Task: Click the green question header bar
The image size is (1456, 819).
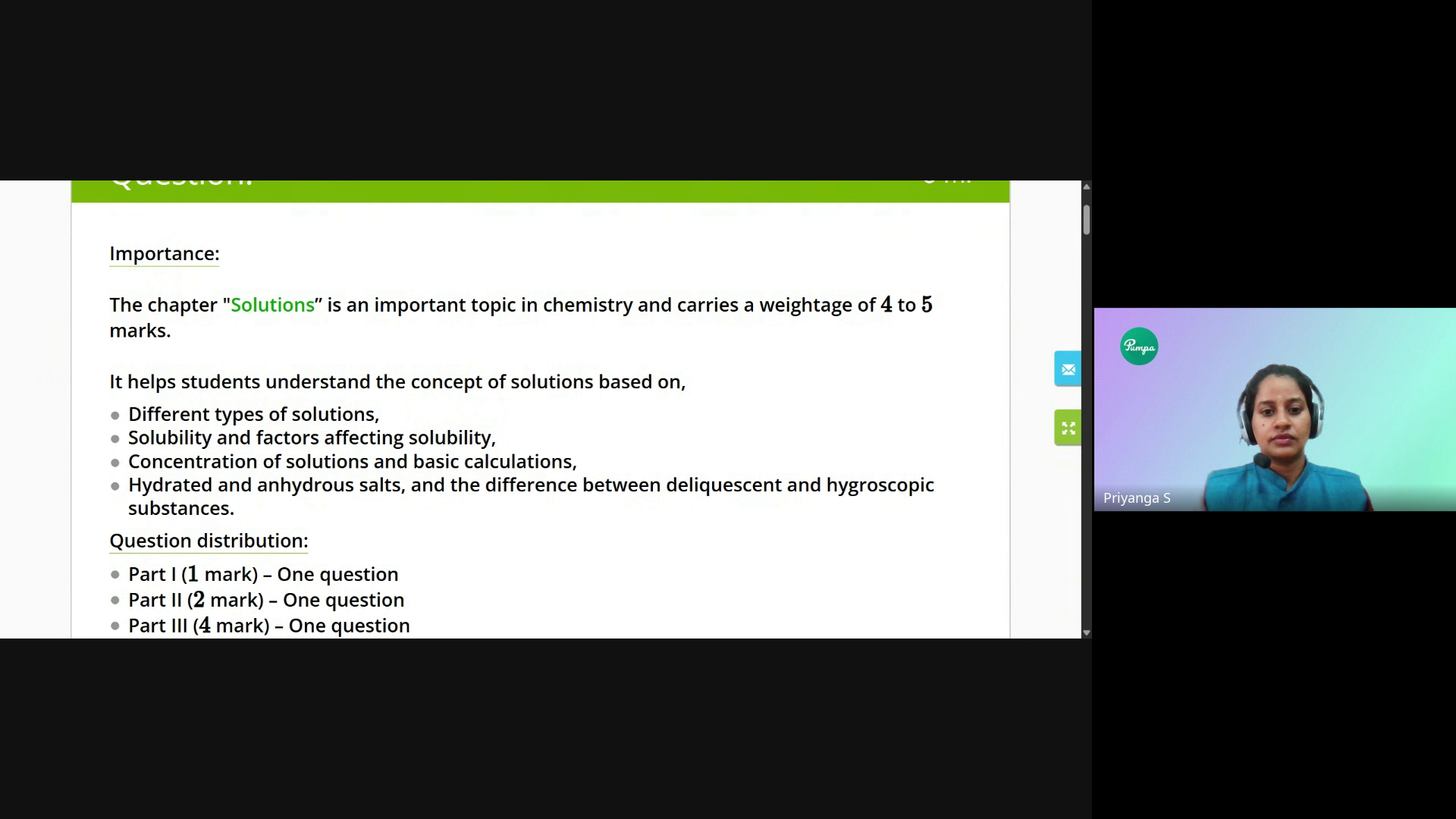Action: [540, 190]
